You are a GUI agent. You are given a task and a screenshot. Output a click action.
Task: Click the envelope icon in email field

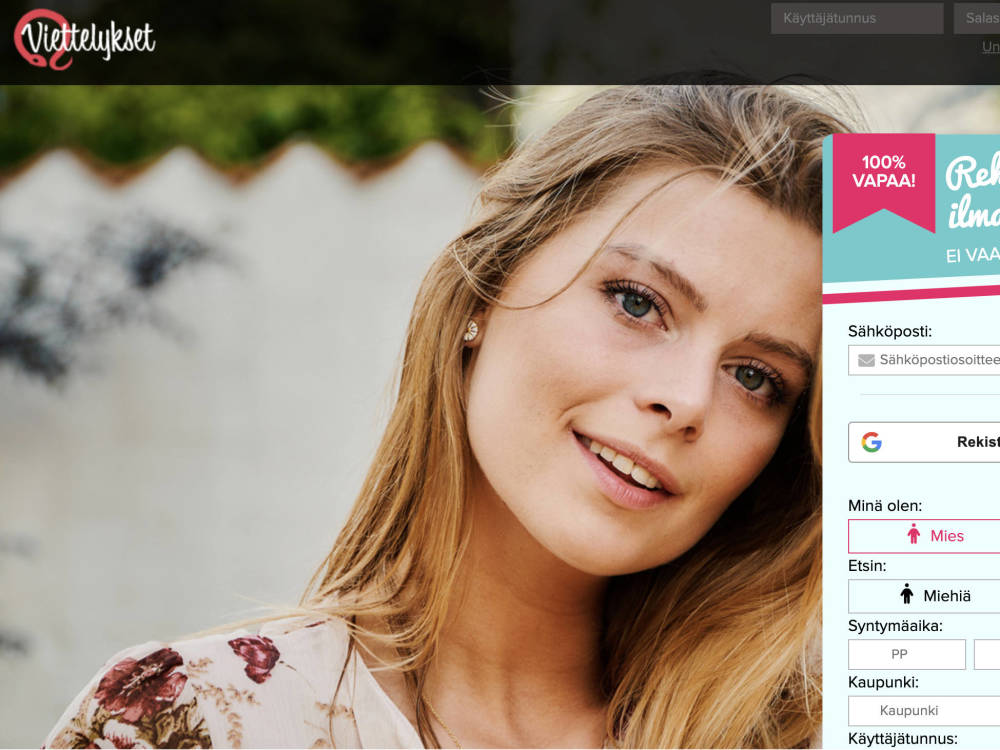point(866,360)
